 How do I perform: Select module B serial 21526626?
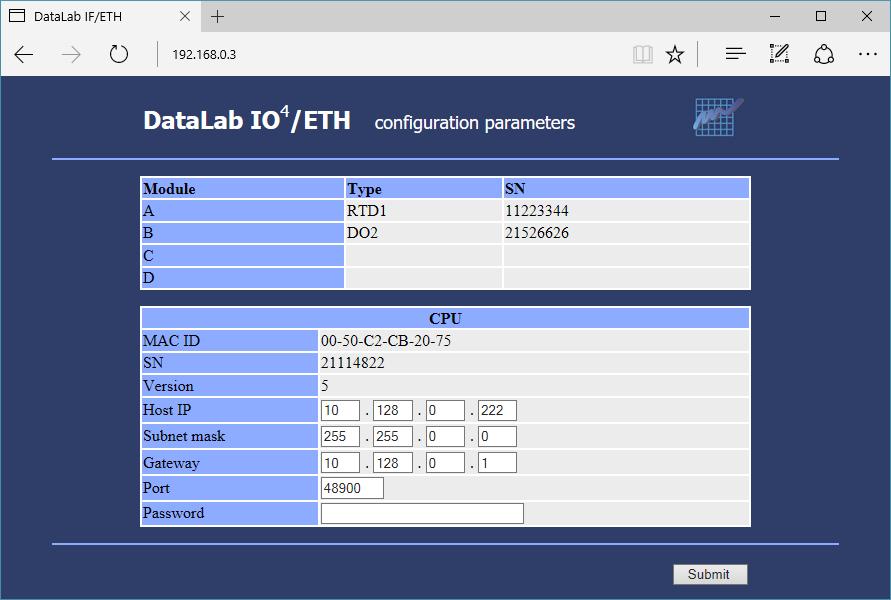click(x=536, y=233)
